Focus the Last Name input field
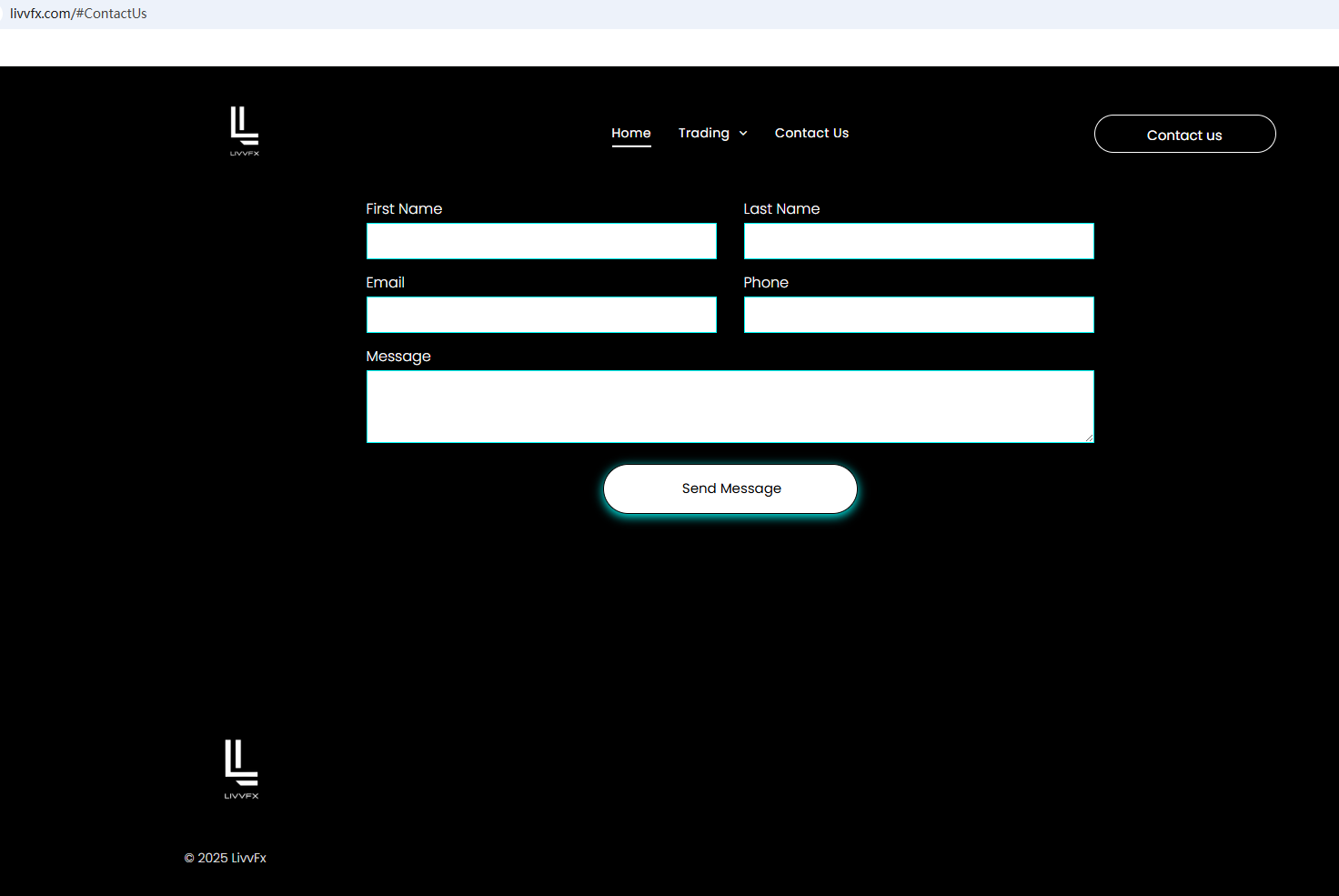The width and height of the screenshot is (1339, 896). pos(919,241)
